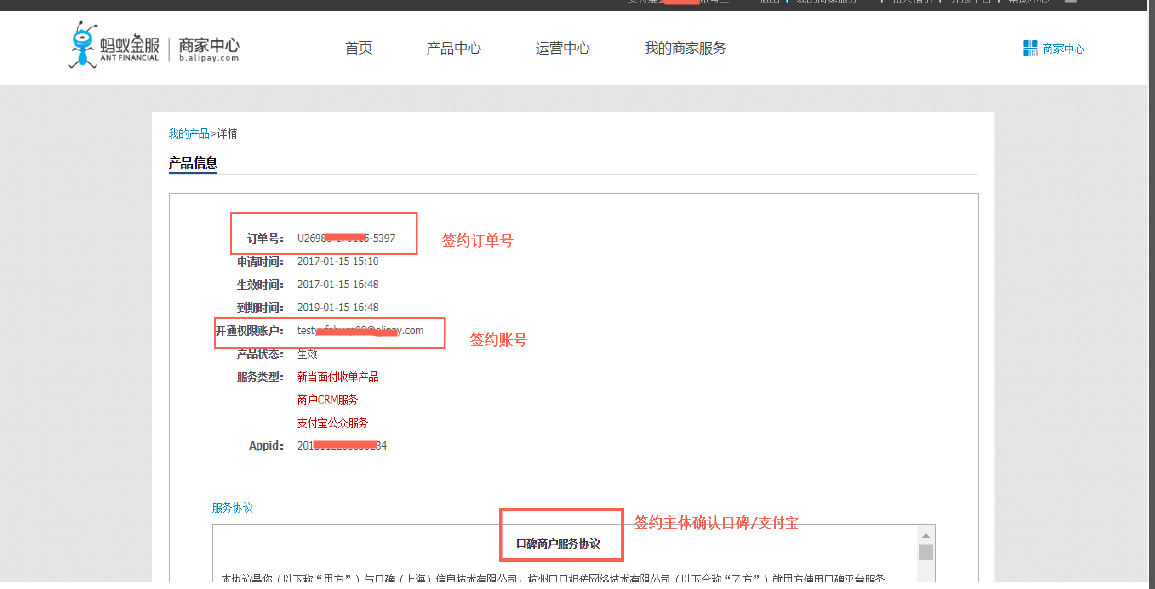Viewport: 1155px width, 589px height.
Task: Click the 详情 breadcrumb text
Action: [227, 134]
